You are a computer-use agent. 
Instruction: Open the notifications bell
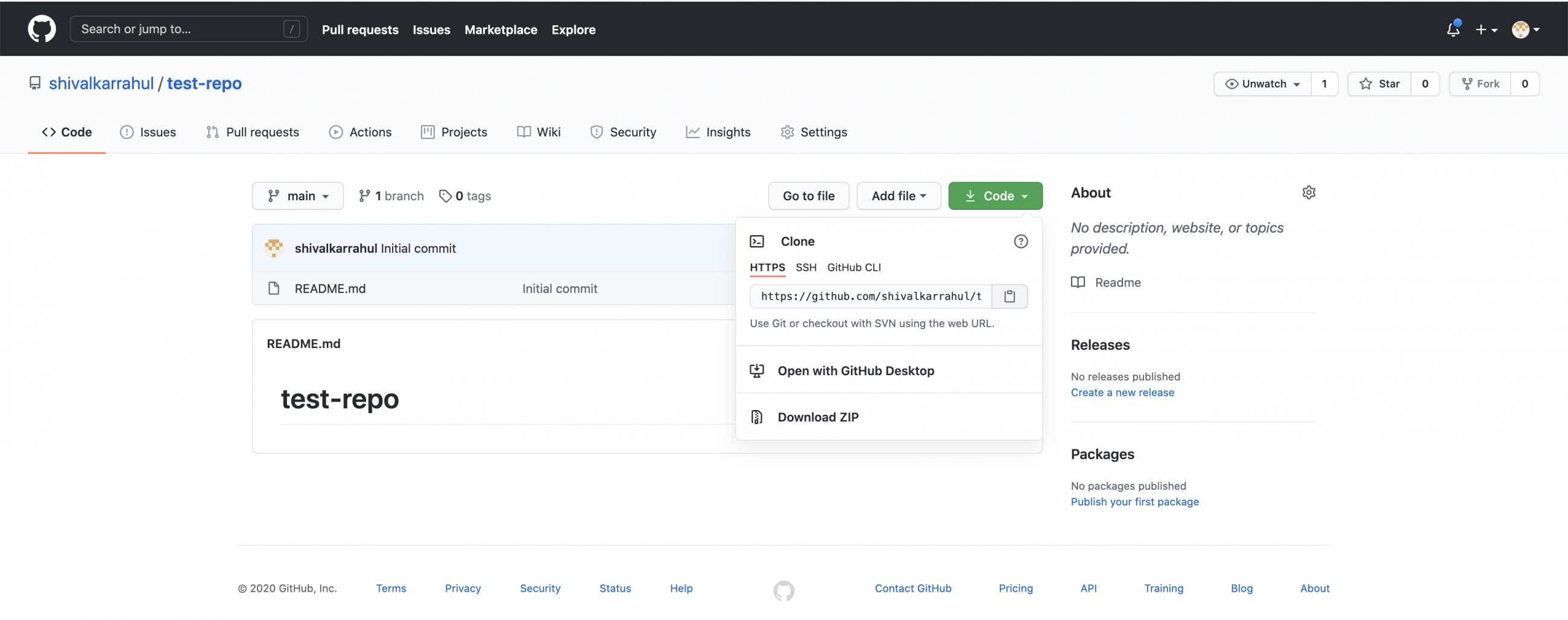[x=1453, y=28]
